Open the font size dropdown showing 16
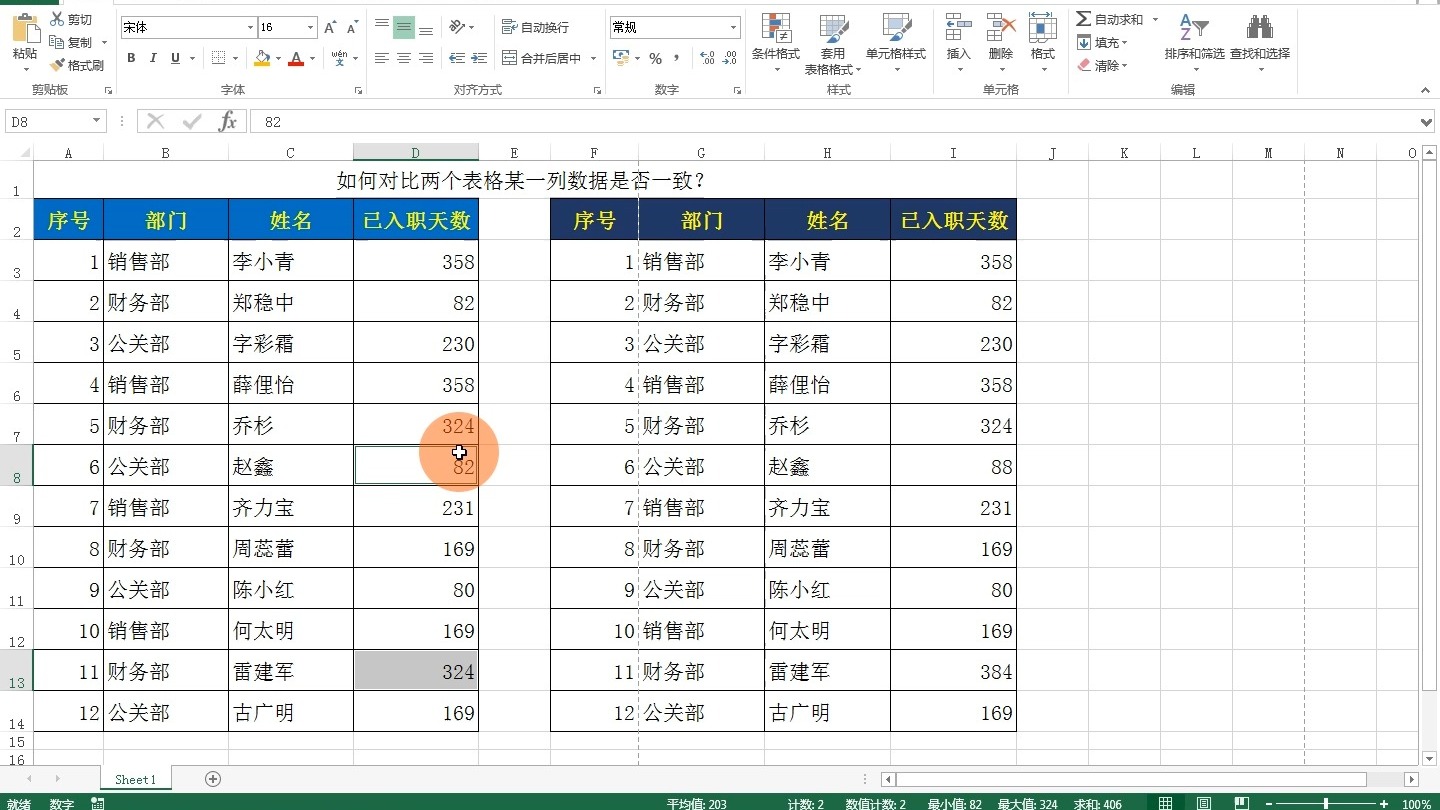Screen dimensions: 1440x810 click(311, 28)
